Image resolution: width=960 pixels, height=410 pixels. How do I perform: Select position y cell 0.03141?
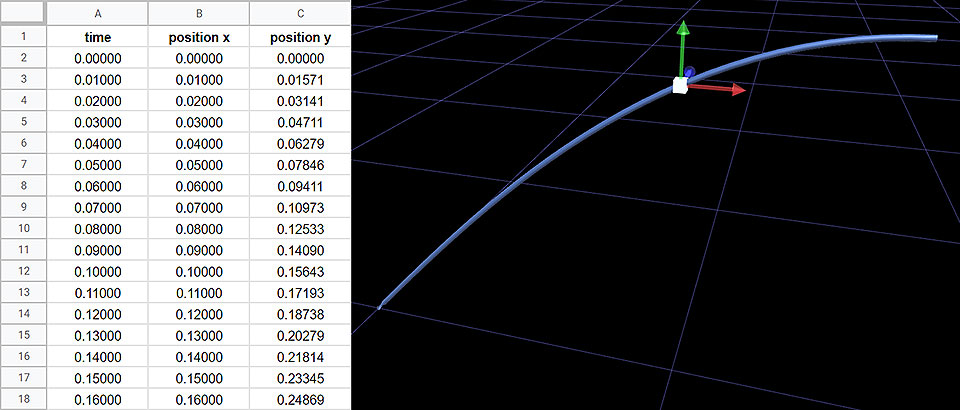300,101
